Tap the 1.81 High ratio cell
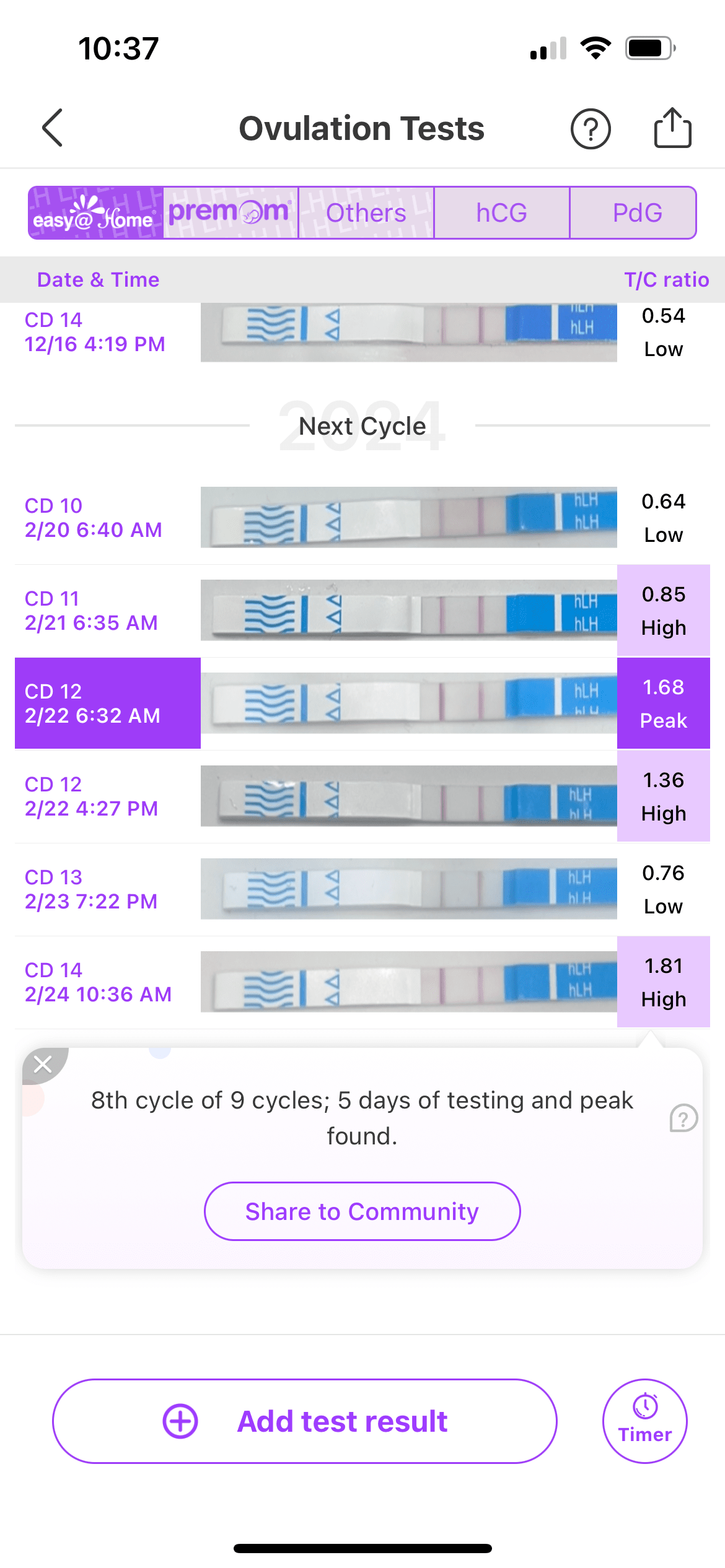The width and height of the screenshot is (725, 1568). (x=663, y=982)
